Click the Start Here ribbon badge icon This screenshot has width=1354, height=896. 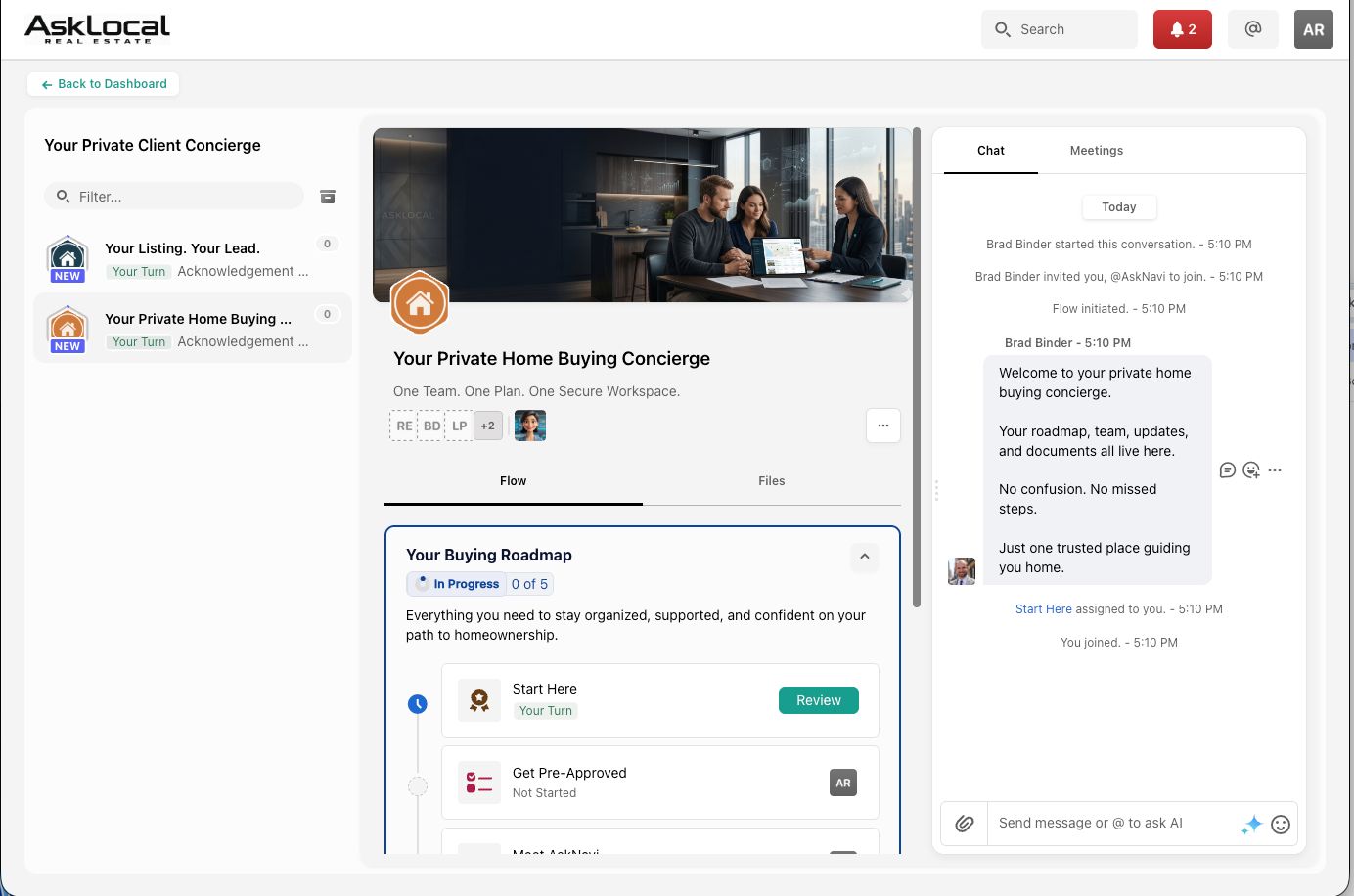tap(479, 700)
